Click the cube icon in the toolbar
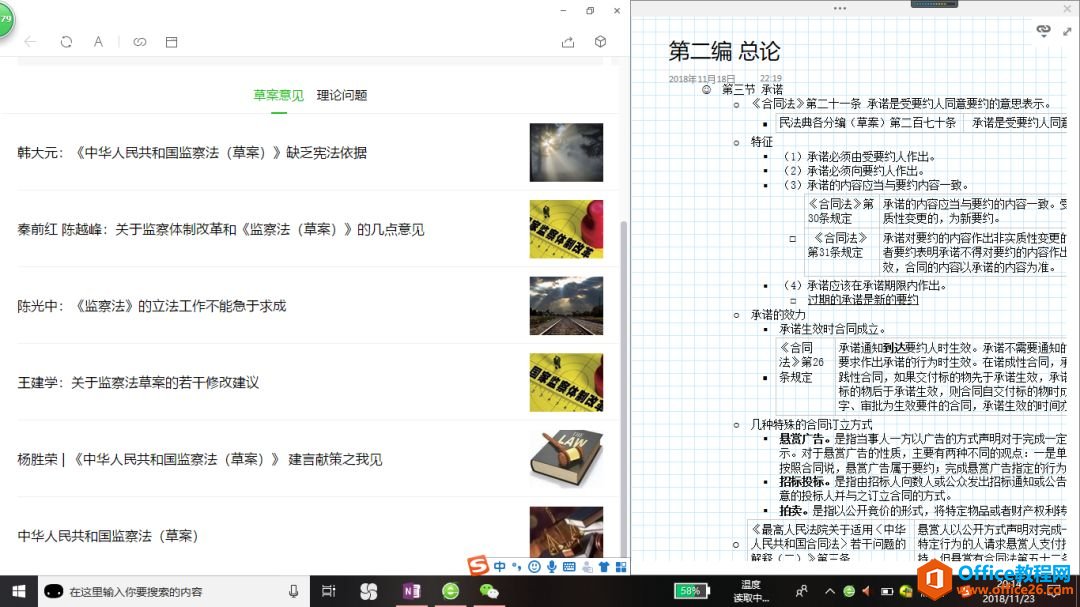 600,42
